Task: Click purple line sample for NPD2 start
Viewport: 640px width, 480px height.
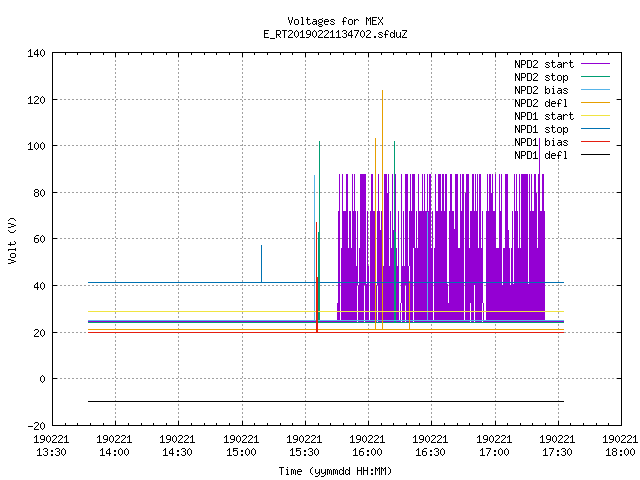Action: [x=595, y=64]
